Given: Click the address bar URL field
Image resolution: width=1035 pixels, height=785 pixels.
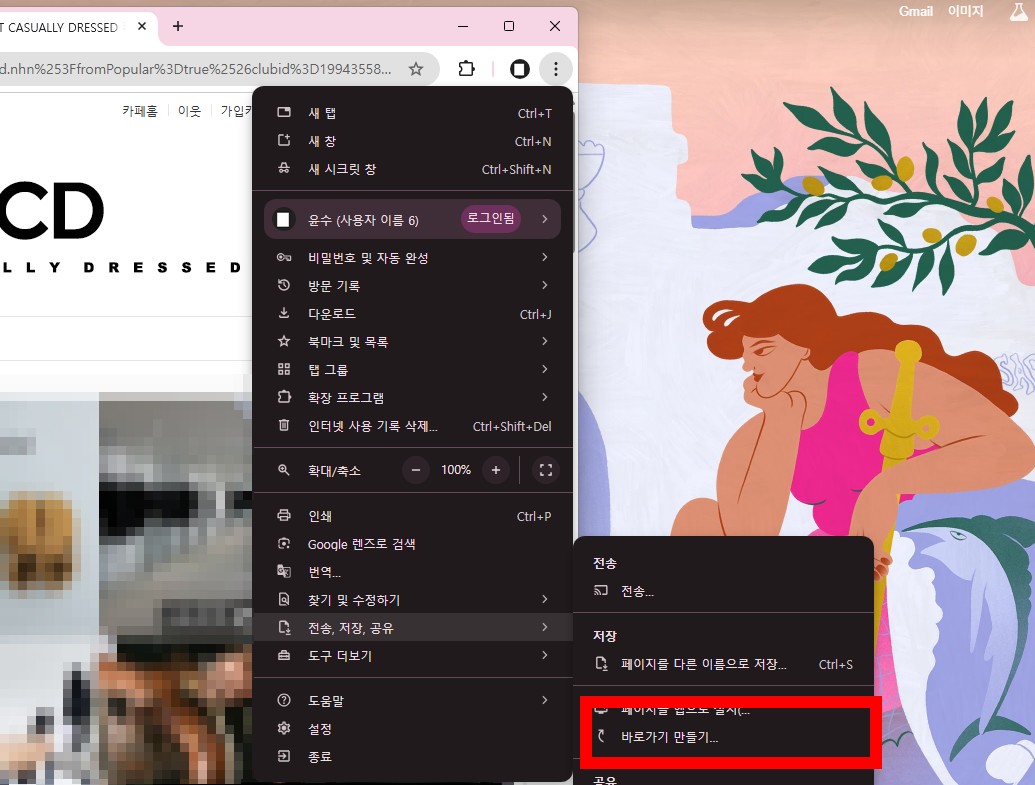Looking at the screenshot, I should [x=200, y=69].
